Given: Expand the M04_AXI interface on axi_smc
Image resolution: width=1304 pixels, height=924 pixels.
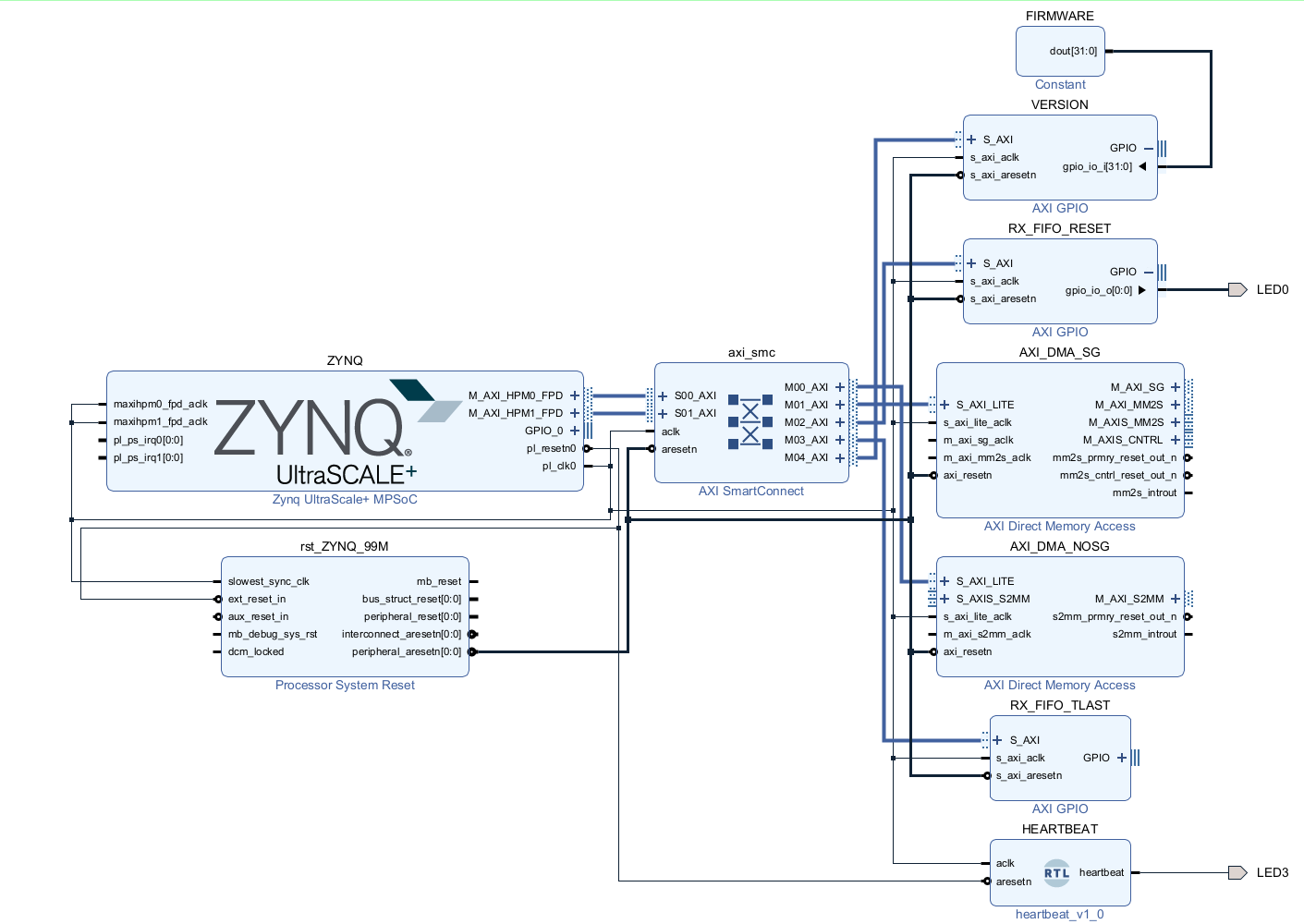Looking at the screenshot, I should pyautogui.click(x=840, y=457).
